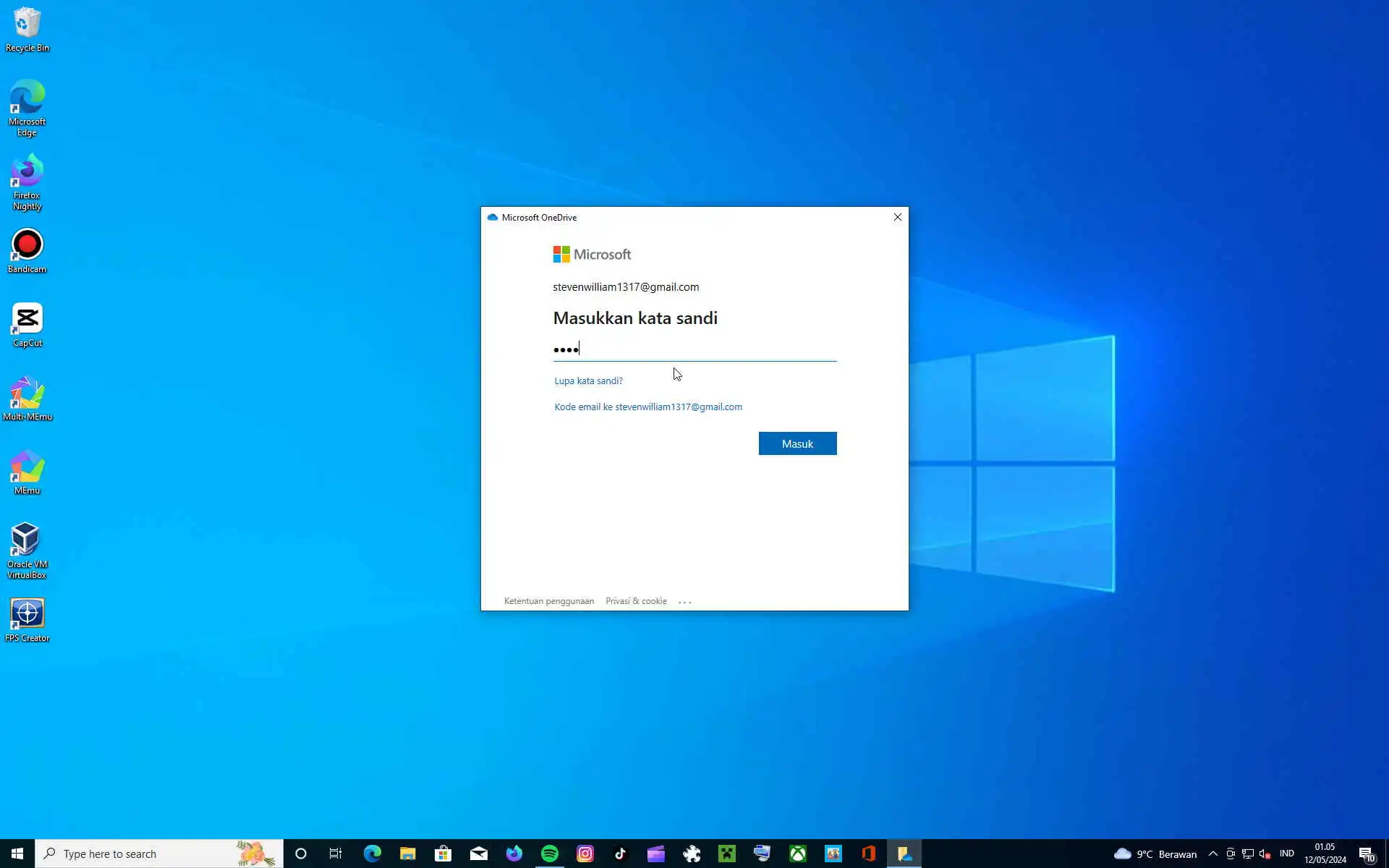This screenshot has height=868, width=1389.
Task: Launch Instagram from the taskbar
Action: coord(585,854)
